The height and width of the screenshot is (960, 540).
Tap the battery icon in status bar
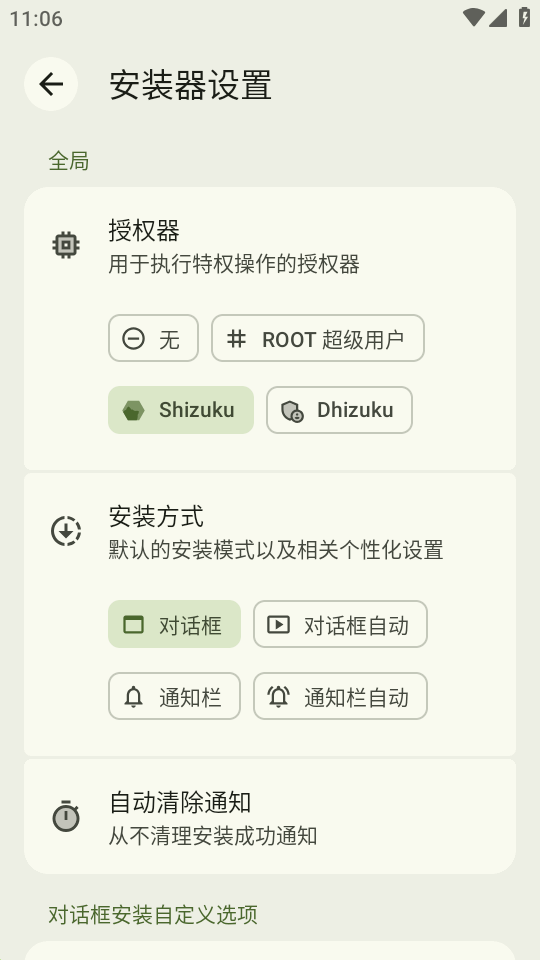pos(524,17)
